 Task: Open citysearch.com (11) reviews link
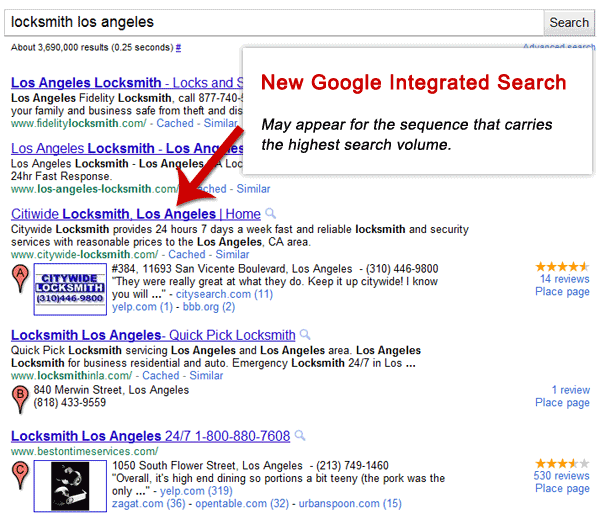[224, 294]
